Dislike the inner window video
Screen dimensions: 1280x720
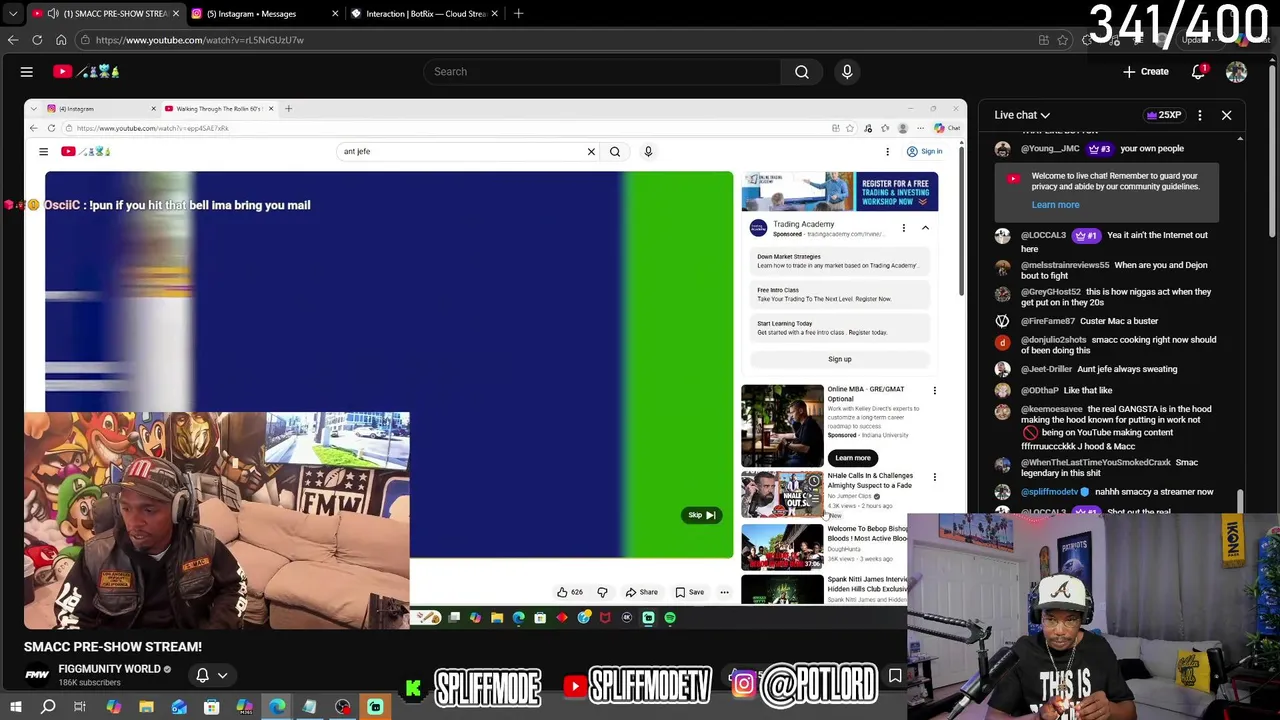pyautogui.click(x=602, y=592)
